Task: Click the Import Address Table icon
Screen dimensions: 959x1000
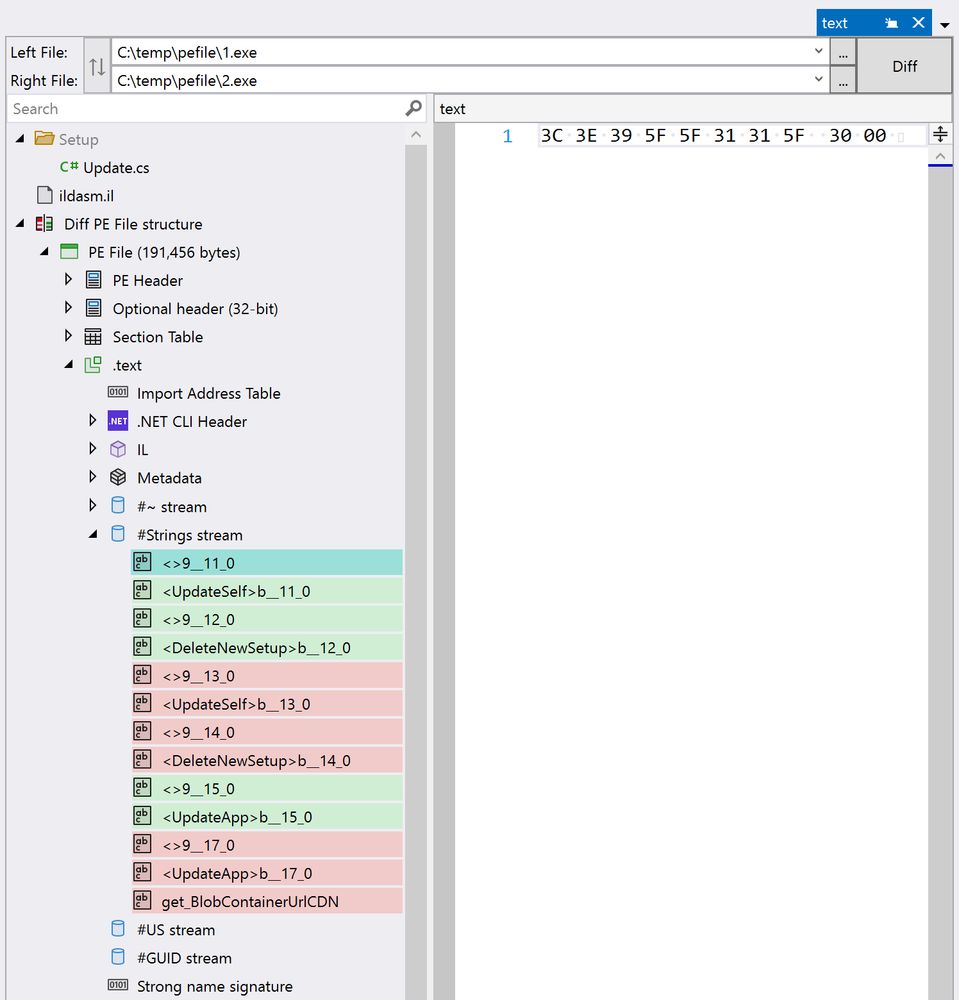Action: (118, 392)
